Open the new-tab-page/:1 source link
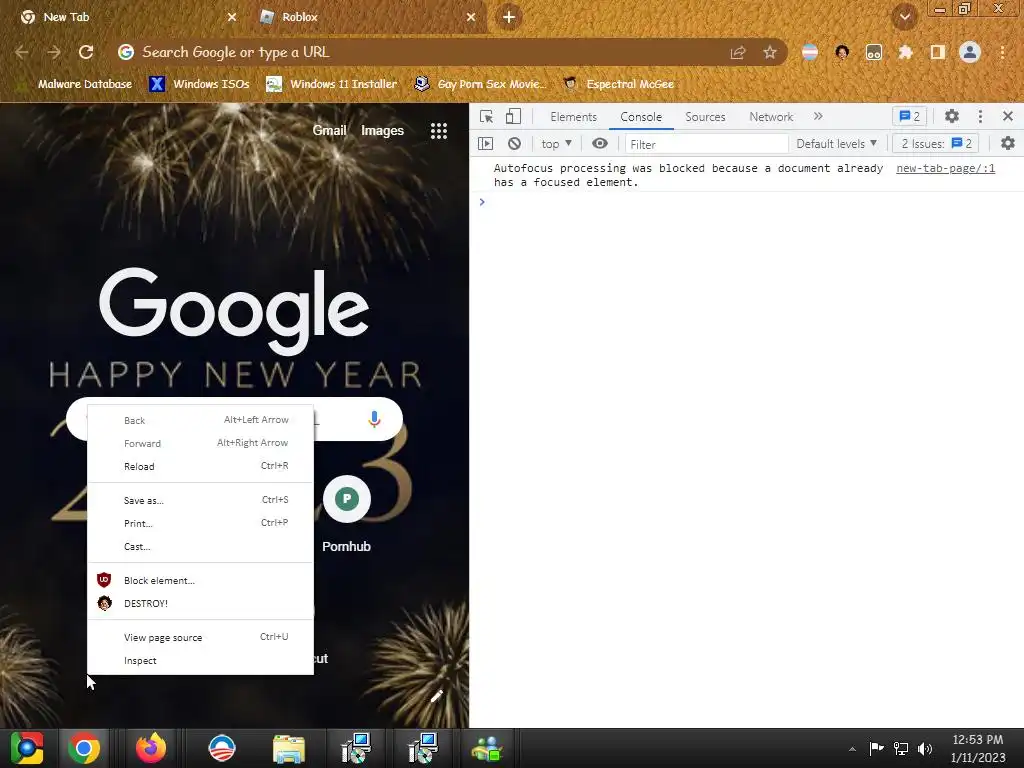This screenshot has height=768, width=1024. [945, 168]
